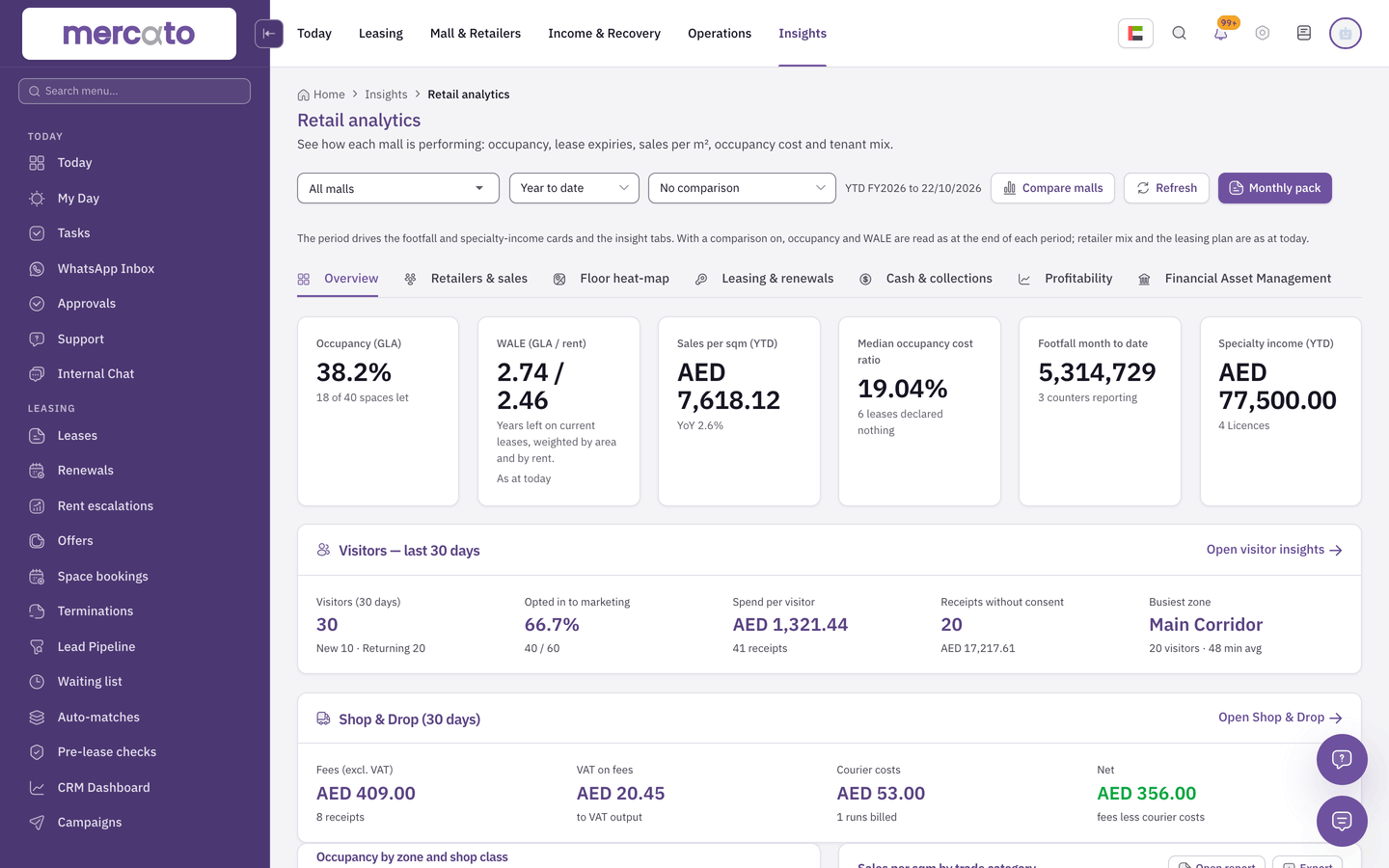
Task: Click the Campaigns paper-plane icon
Action: pos(37,823)
